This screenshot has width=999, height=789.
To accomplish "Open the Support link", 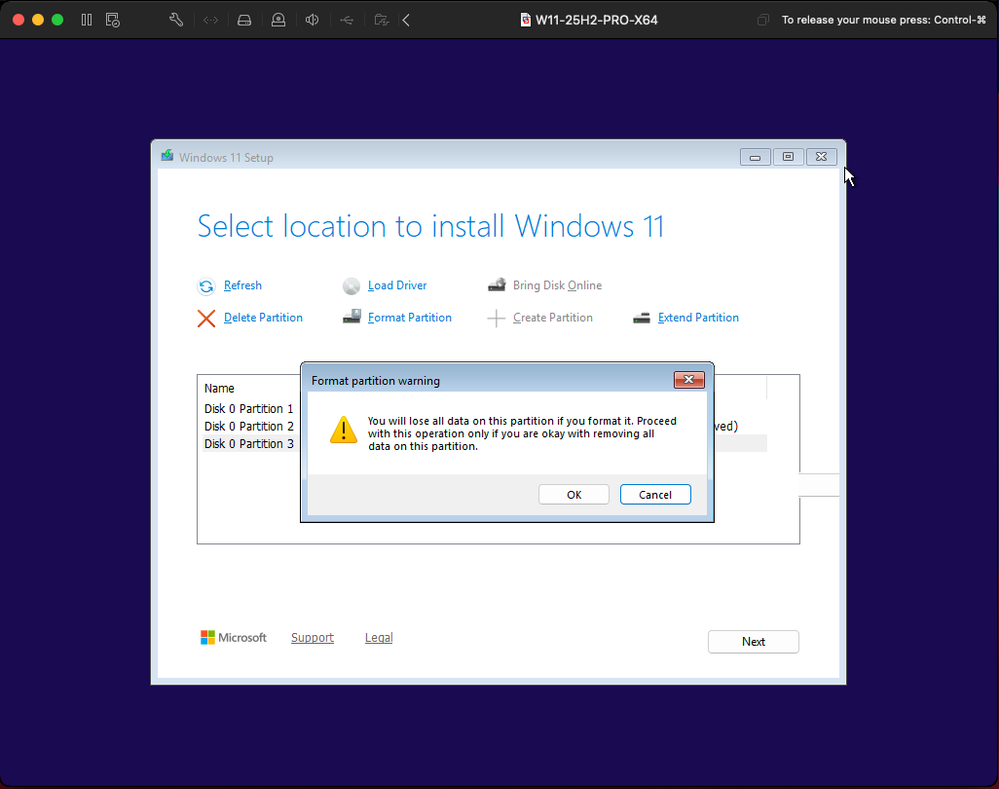I will [x=312, y=637].
